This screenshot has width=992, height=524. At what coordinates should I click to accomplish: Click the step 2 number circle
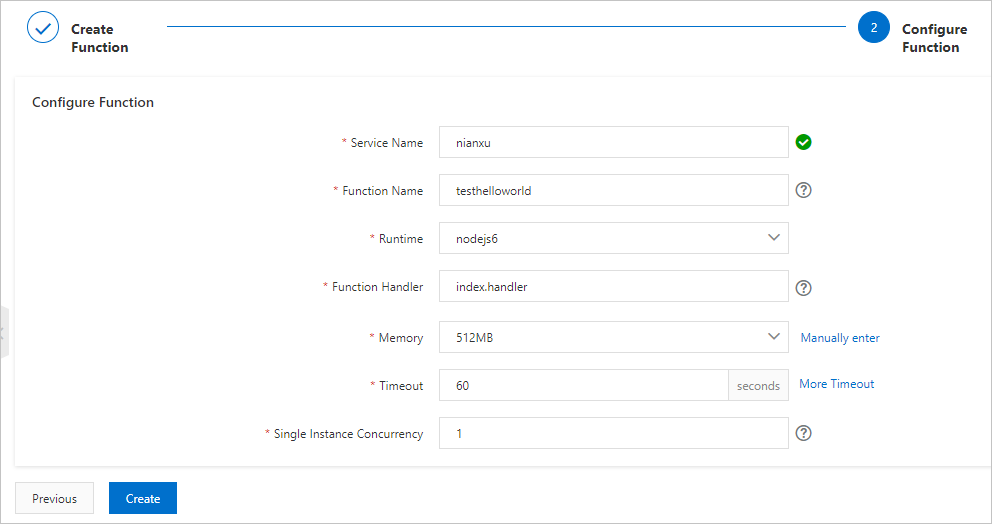tap(873, 28)
